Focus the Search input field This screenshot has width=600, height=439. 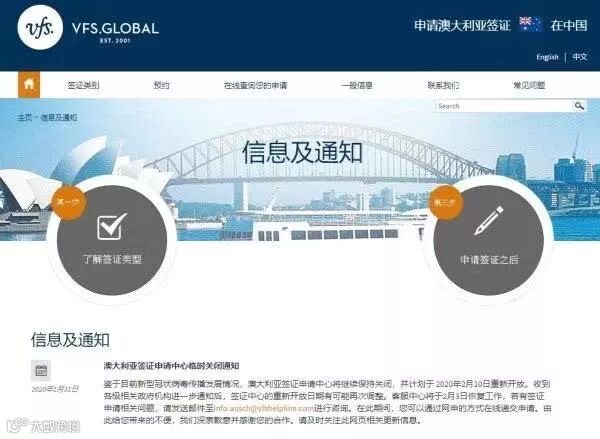tap(504, 106)
